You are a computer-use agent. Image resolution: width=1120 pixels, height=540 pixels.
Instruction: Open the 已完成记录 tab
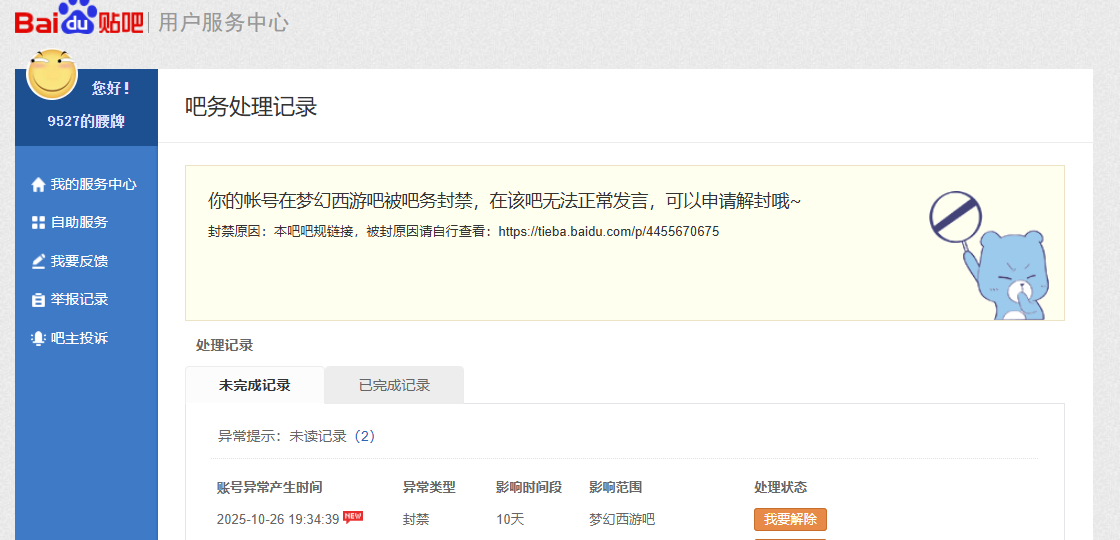[x=394, y=385]
